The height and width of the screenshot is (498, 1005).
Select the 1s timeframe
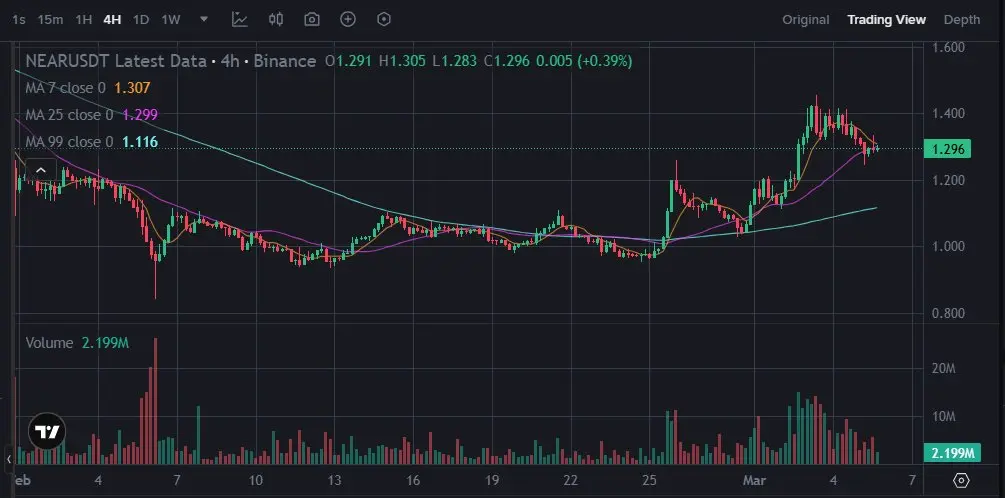[x=19, y=20]
